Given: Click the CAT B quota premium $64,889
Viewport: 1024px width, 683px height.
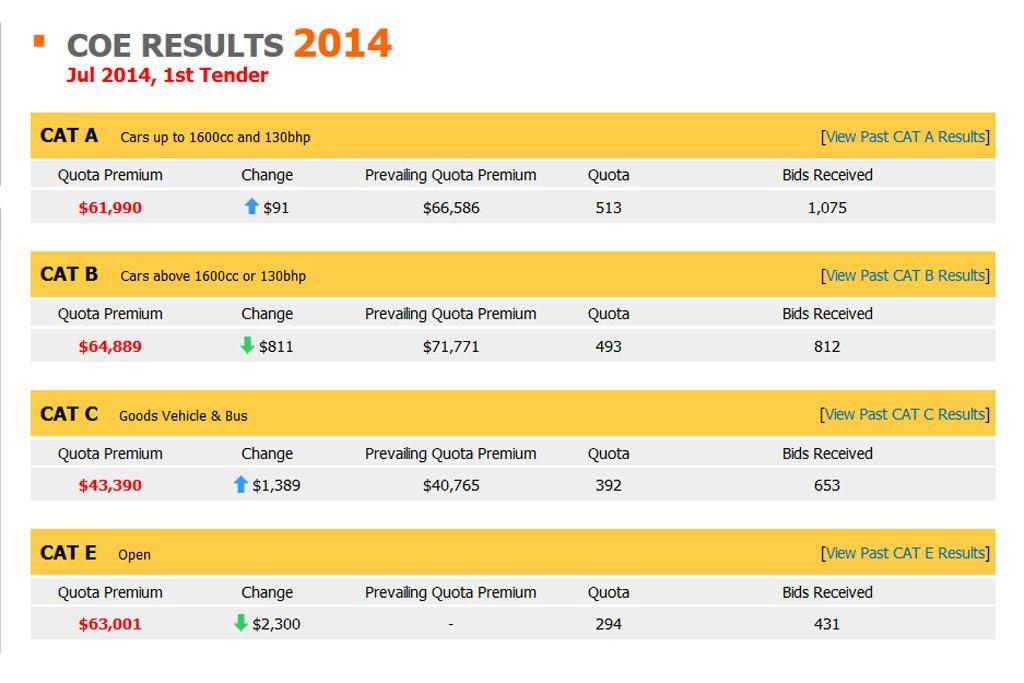Looking at the screenshot, I should tap(110, 347).
